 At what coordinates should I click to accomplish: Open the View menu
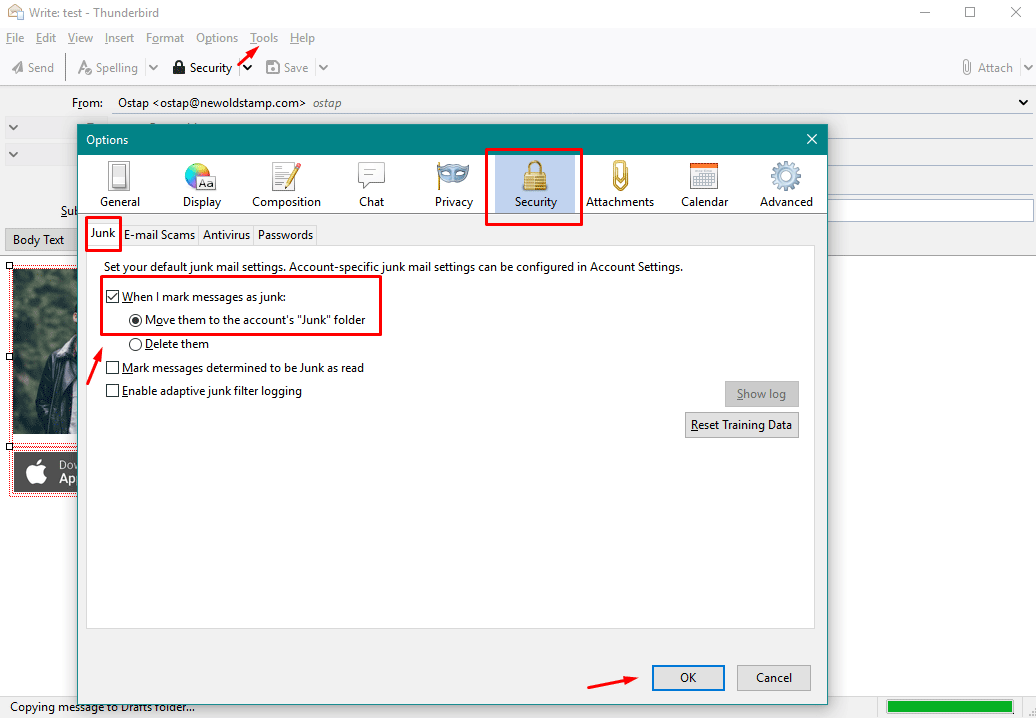pyautogui.click(x=80, y=38)
